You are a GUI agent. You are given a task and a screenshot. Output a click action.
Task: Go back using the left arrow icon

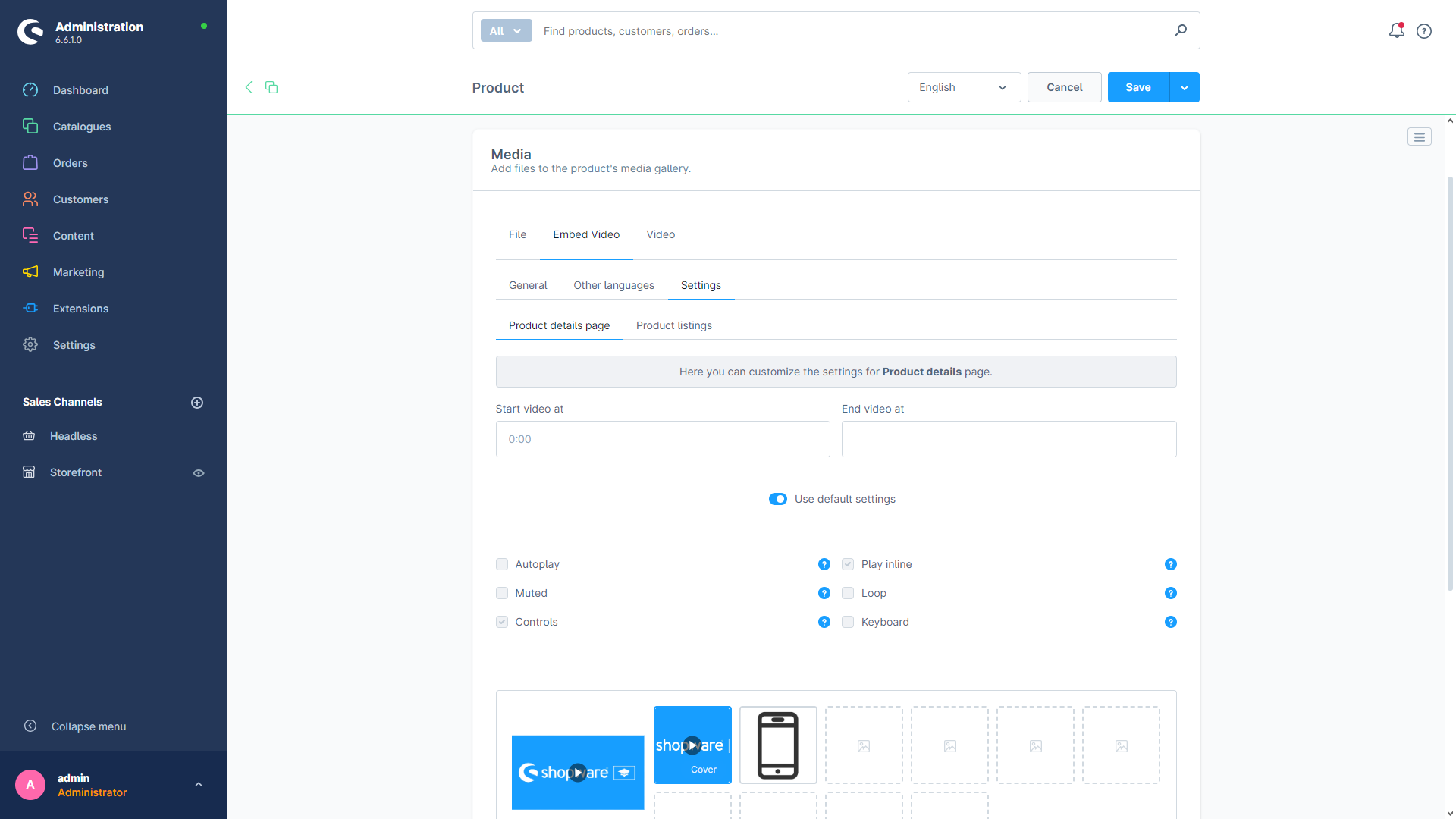[249, 87]
